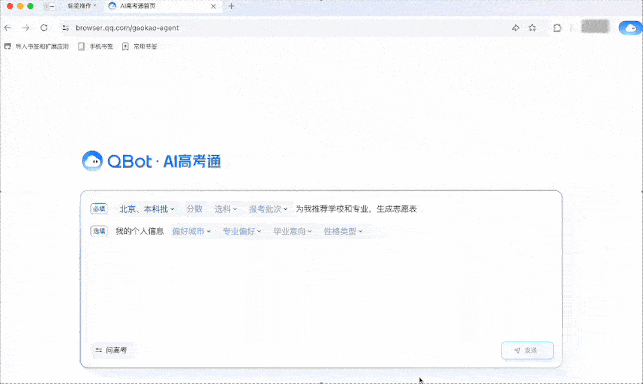Open the 选科 subject selection dropdown

226,209
